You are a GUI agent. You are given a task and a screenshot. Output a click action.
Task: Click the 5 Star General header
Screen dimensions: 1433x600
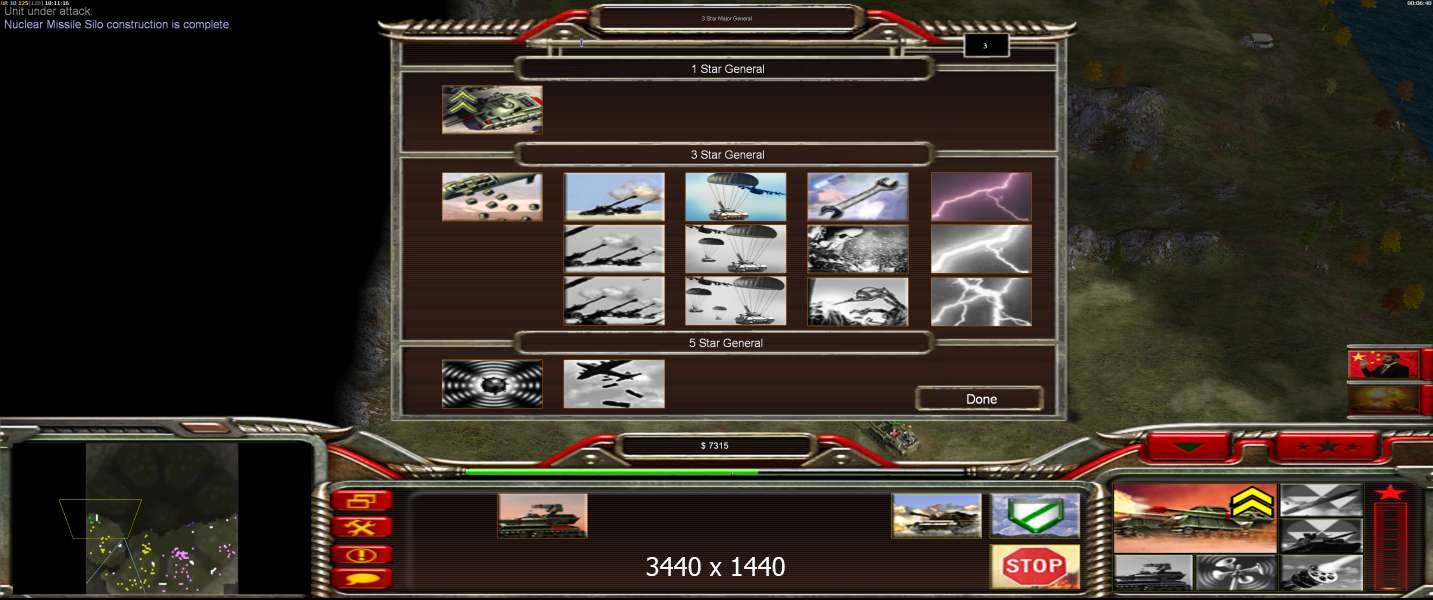pos(727,343)
